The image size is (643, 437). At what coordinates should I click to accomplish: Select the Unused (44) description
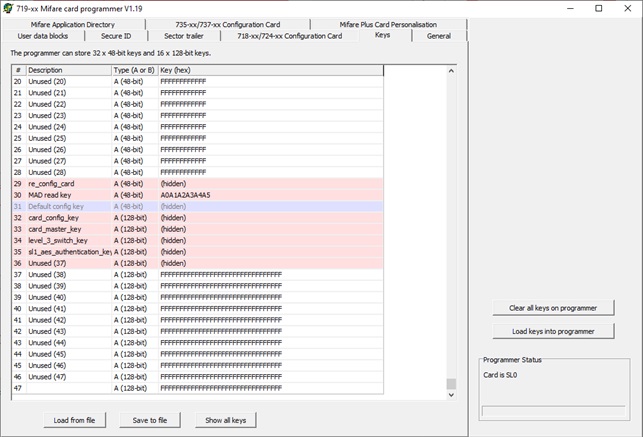pos(47,343)
